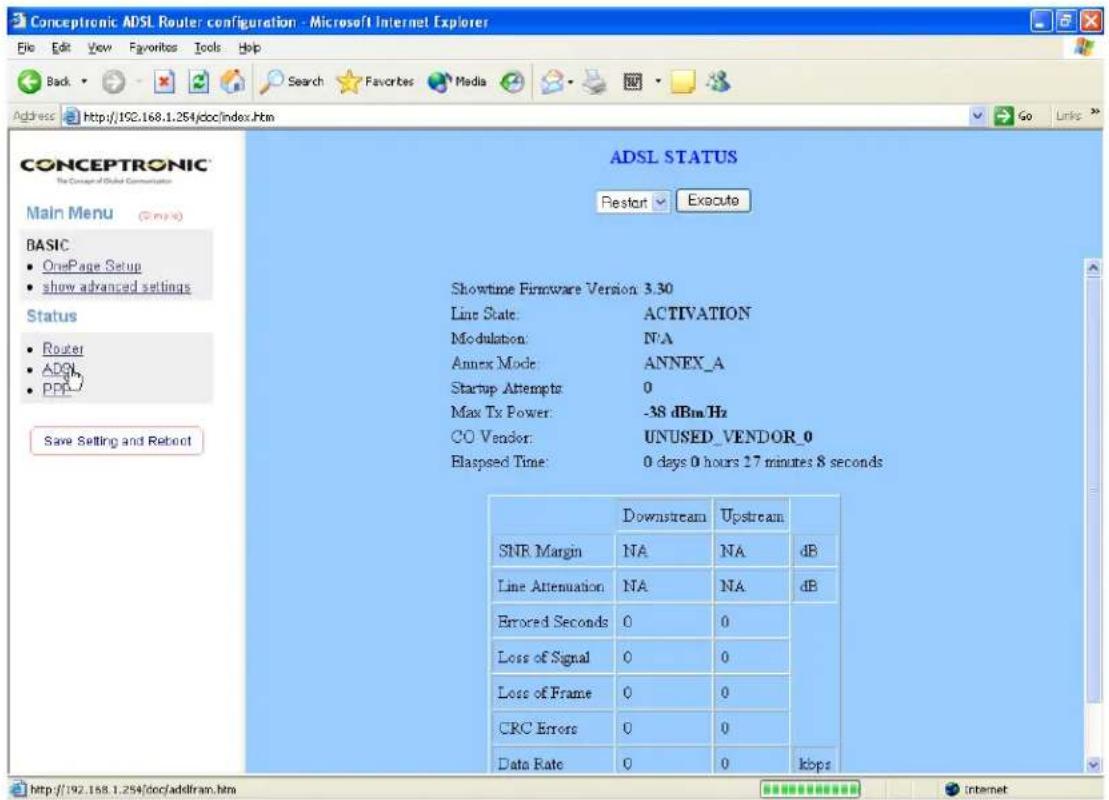Click the Back arrow button
This screenshot has height=800, width=1109.
pos(30,82)
